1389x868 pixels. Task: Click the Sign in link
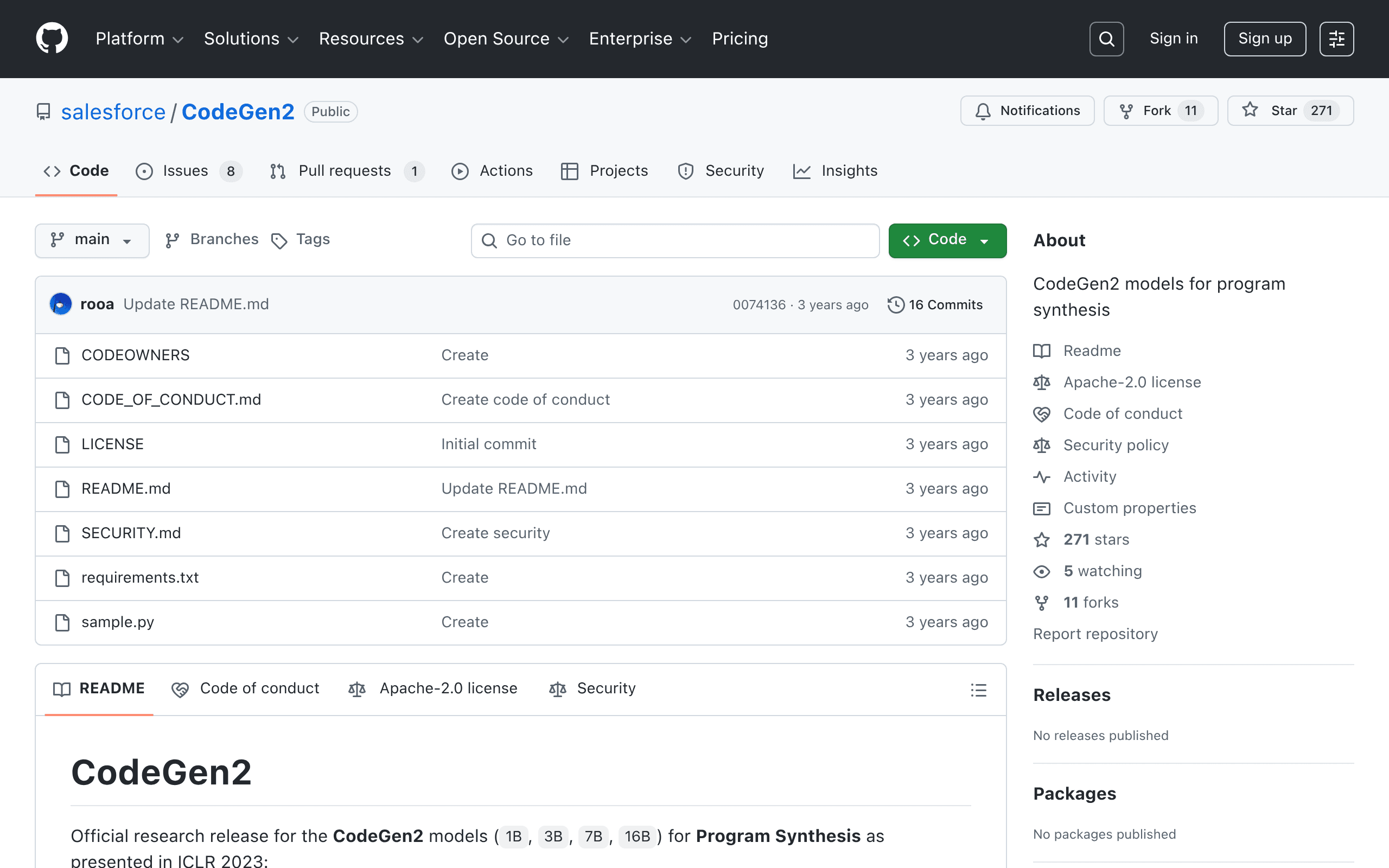click(1174, 39)
